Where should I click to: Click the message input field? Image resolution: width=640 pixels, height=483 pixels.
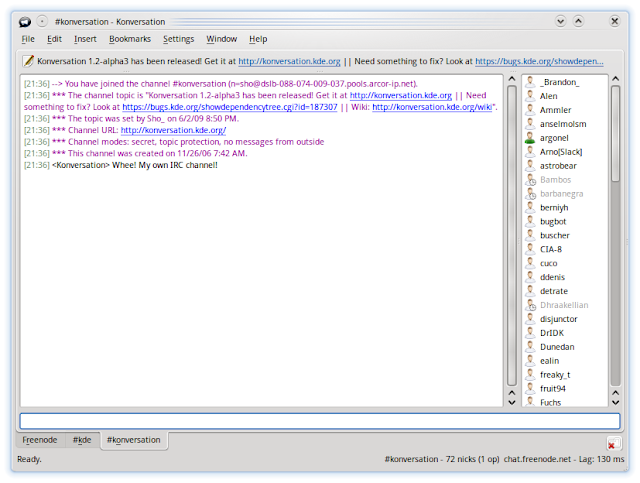point(320,421)
